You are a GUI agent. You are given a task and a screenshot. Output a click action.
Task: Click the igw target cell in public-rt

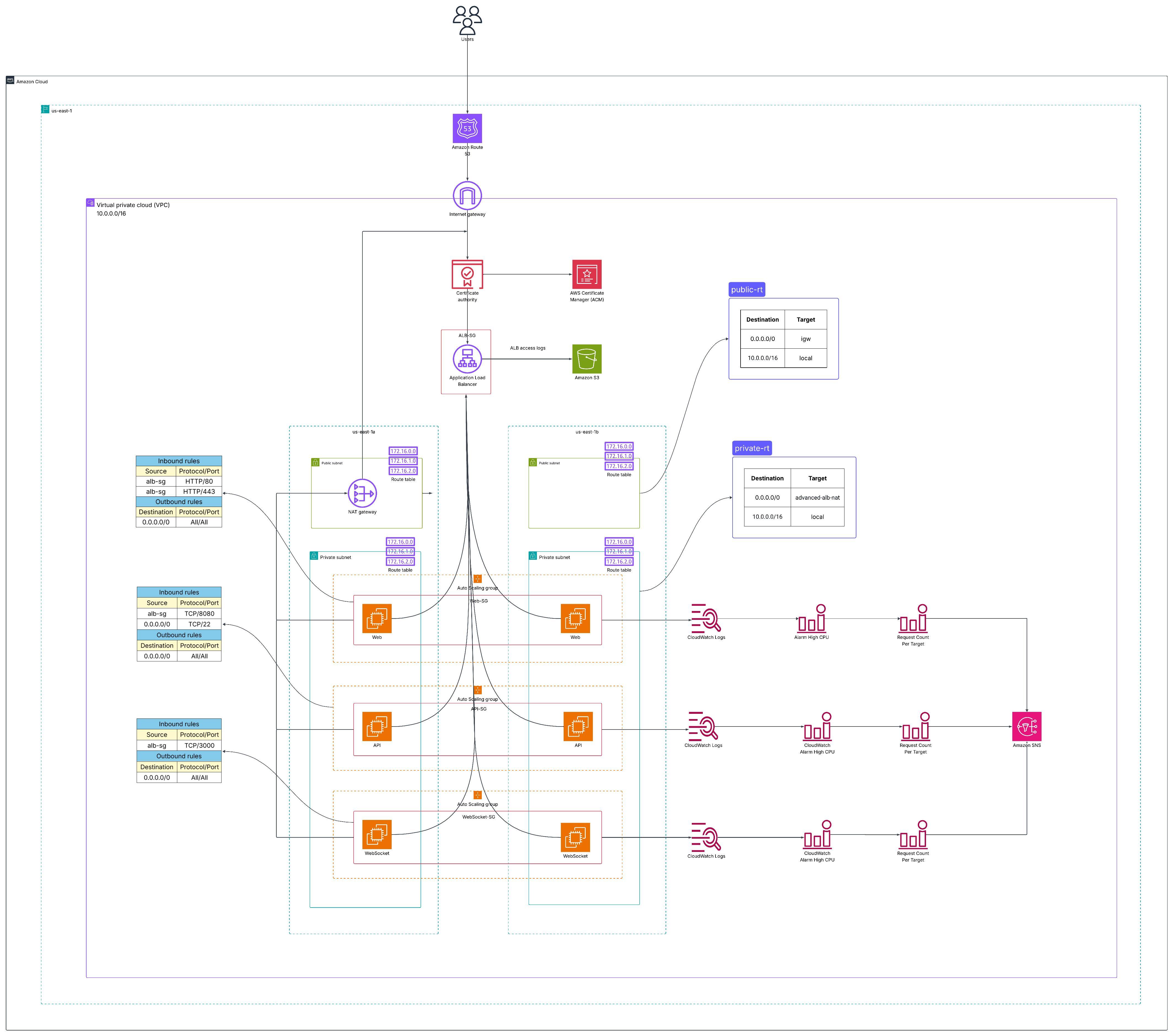pyautogui.click(x=805, y=339)
